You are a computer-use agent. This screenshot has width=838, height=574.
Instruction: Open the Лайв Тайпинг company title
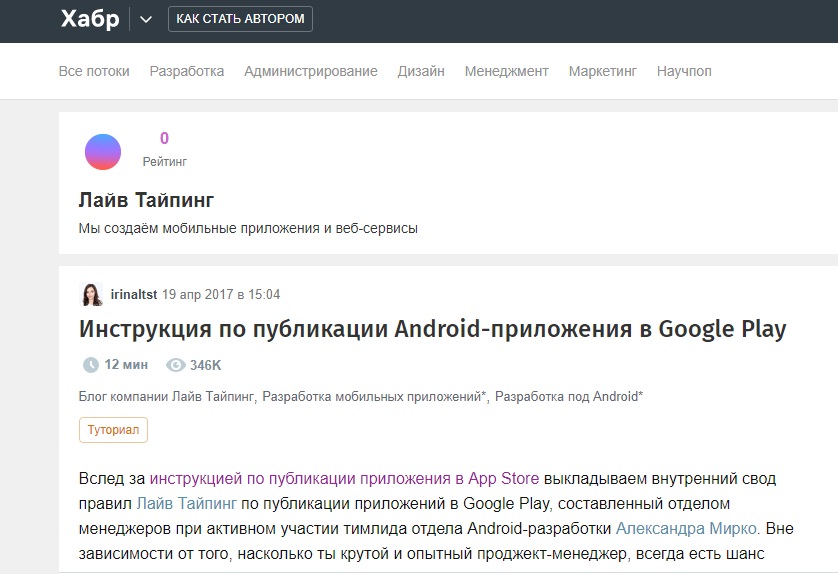point(146,200)
